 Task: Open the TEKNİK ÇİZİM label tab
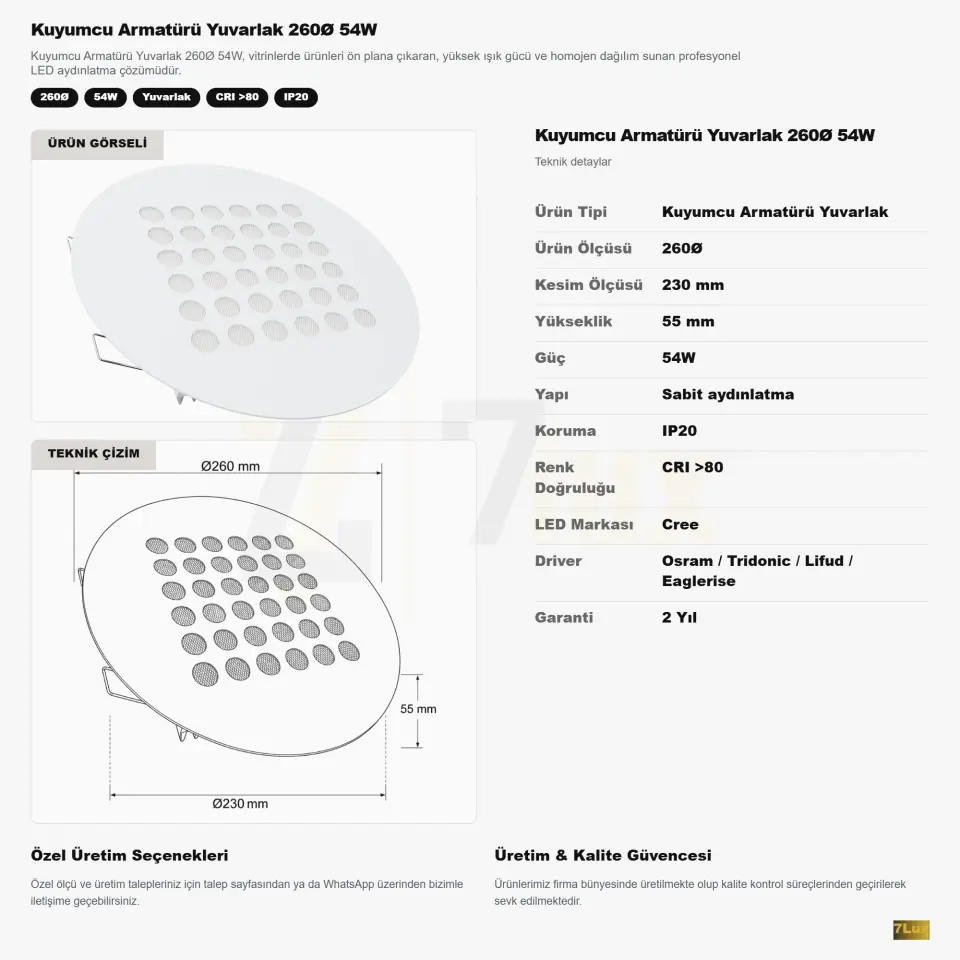94,454
